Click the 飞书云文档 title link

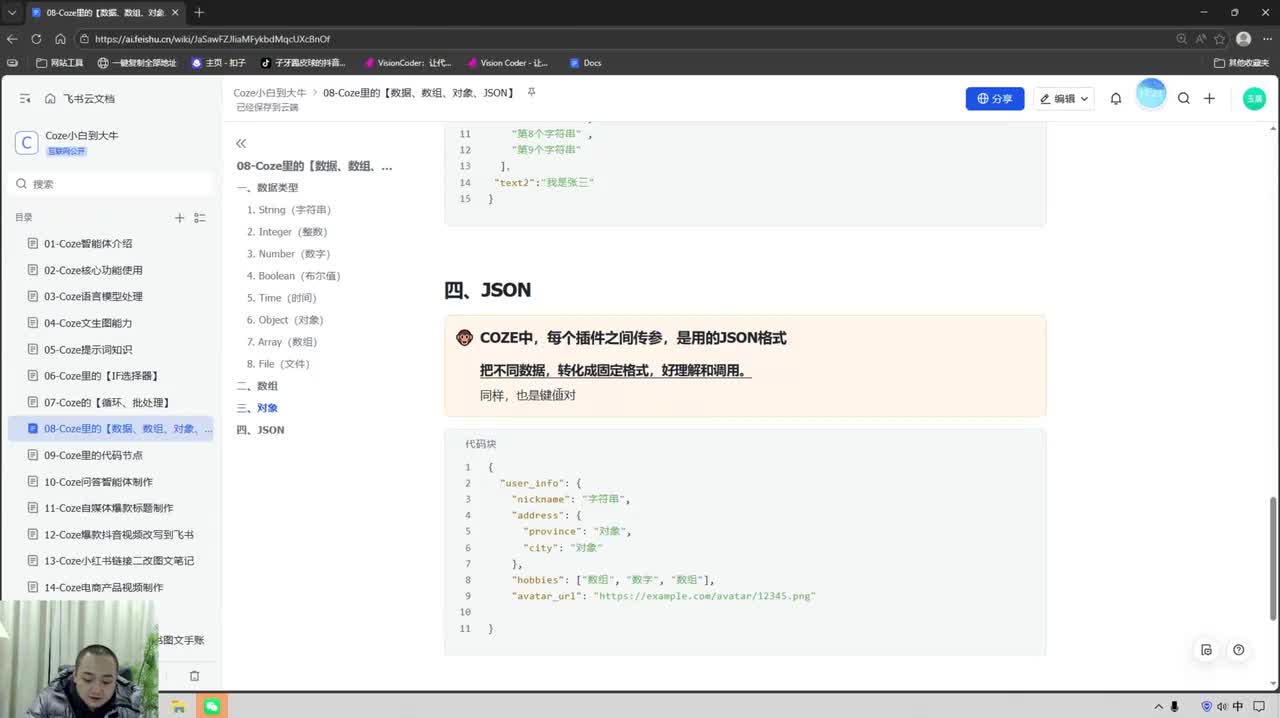click(89, 99)
